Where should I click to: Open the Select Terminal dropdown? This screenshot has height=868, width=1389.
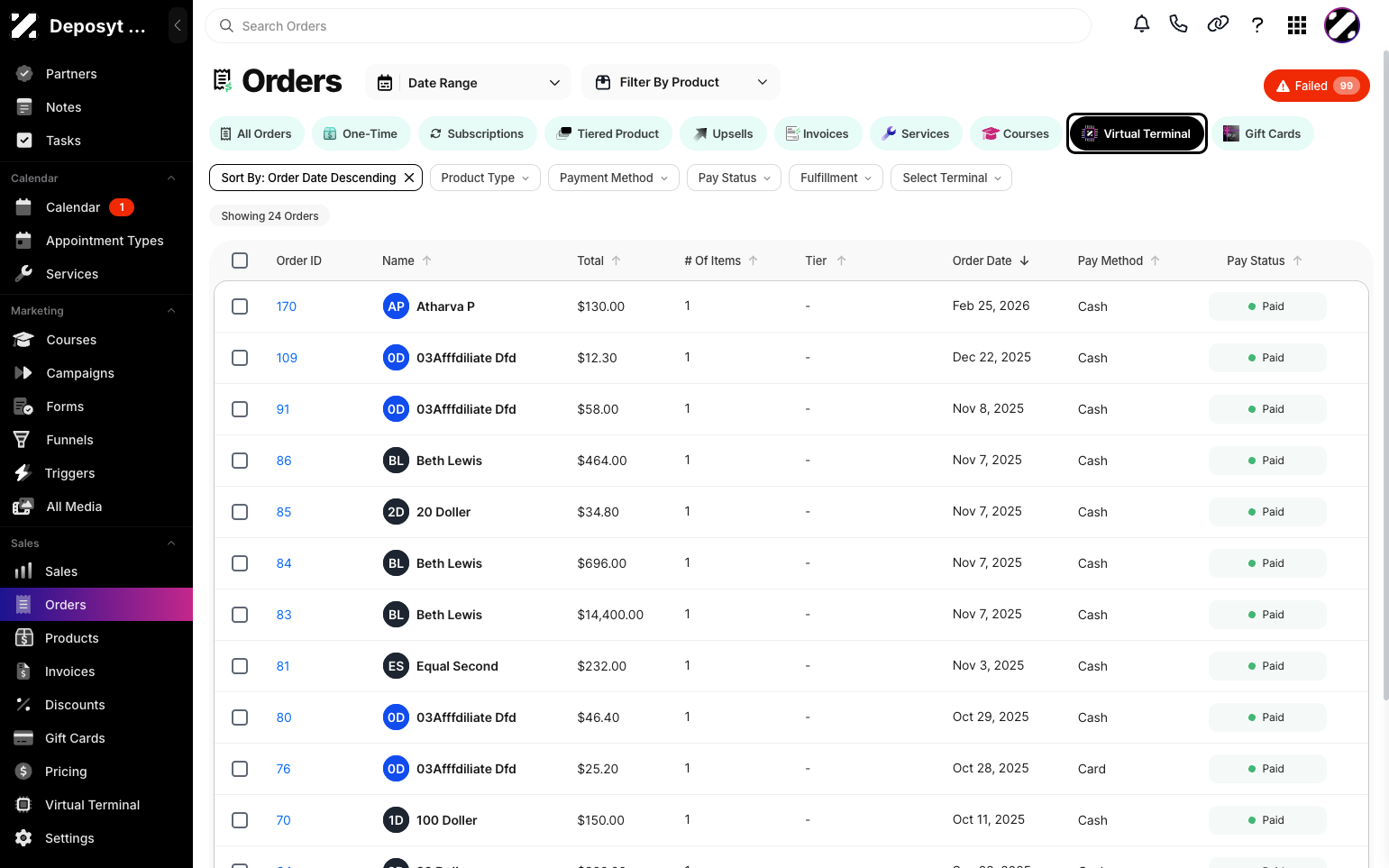[951, 178]
